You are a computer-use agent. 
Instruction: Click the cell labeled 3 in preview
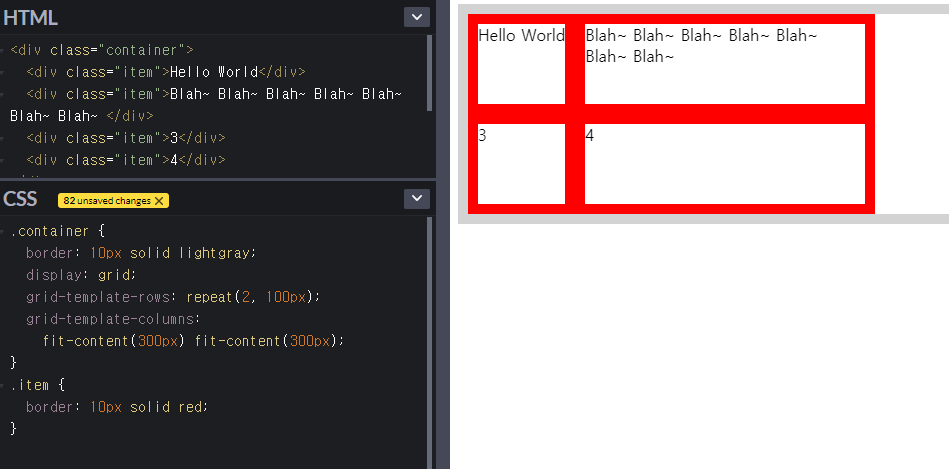pyautogui.click(x=521, y=164)
